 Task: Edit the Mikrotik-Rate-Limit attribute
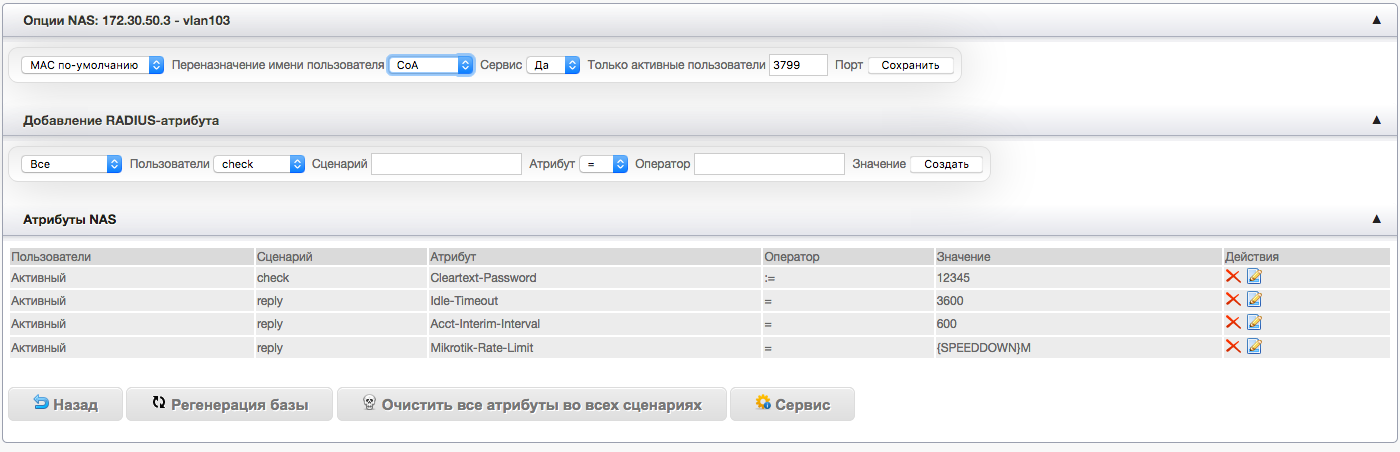[x=1254, y=347]
